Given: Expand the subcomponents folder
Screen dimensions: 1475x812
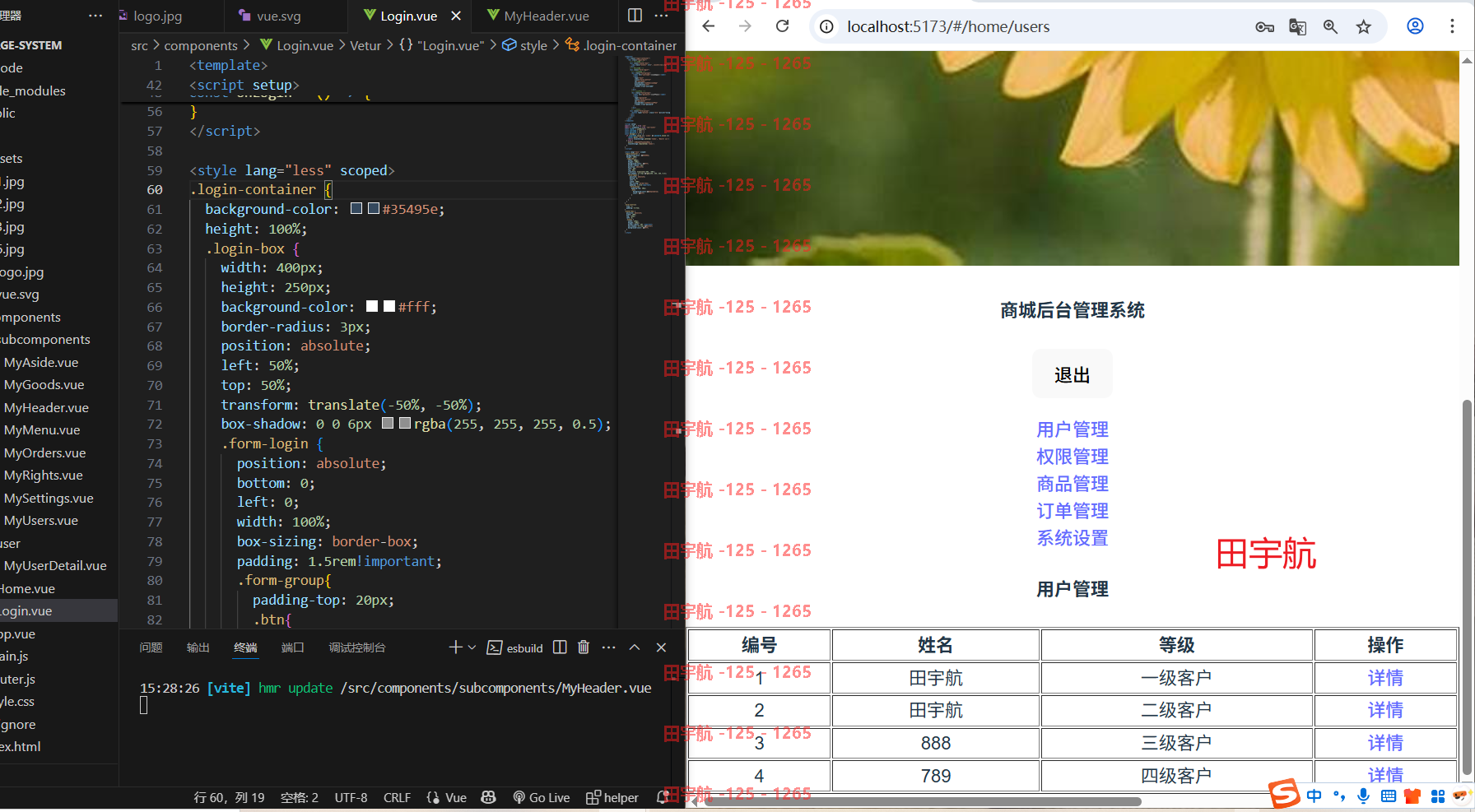Looking at the screenshot, I should 45,339.
